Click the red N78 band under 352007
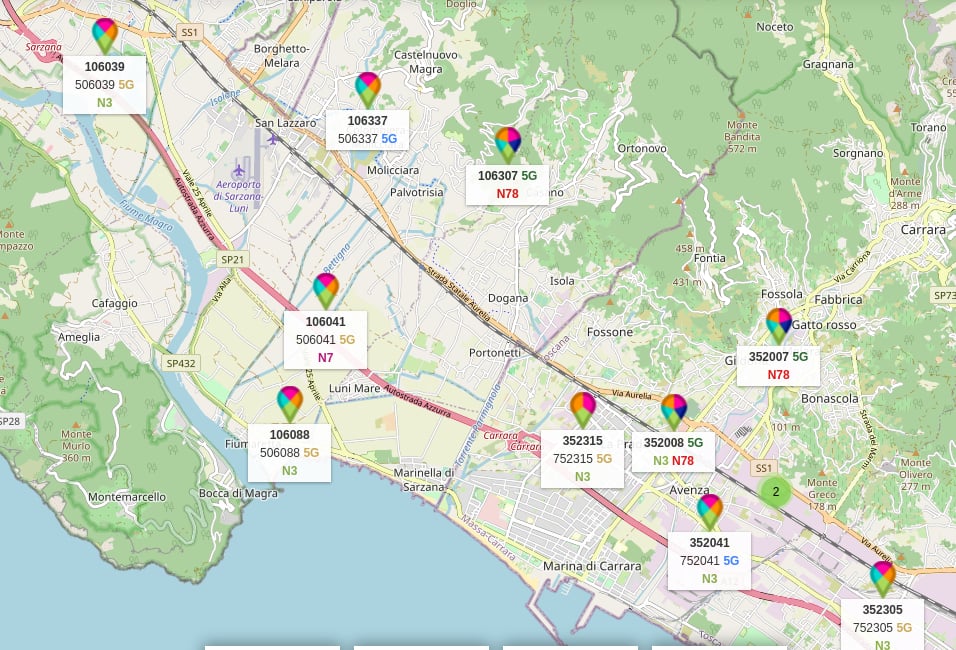This screenshot has height=650, width=956. [779, 375]
